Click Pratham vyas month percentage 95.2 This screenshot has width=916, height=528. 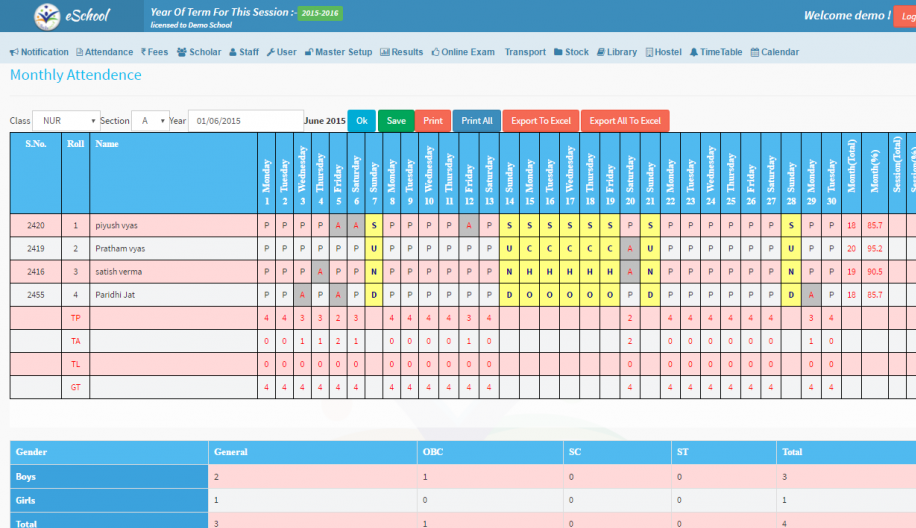click(875, 248)
